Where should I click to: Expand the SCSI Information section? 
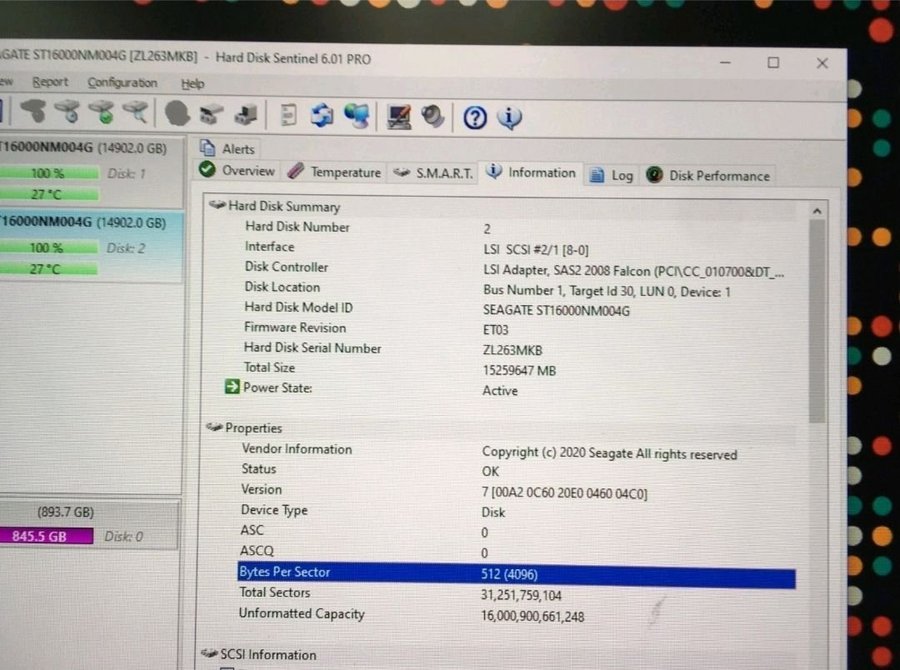[210, 654]
